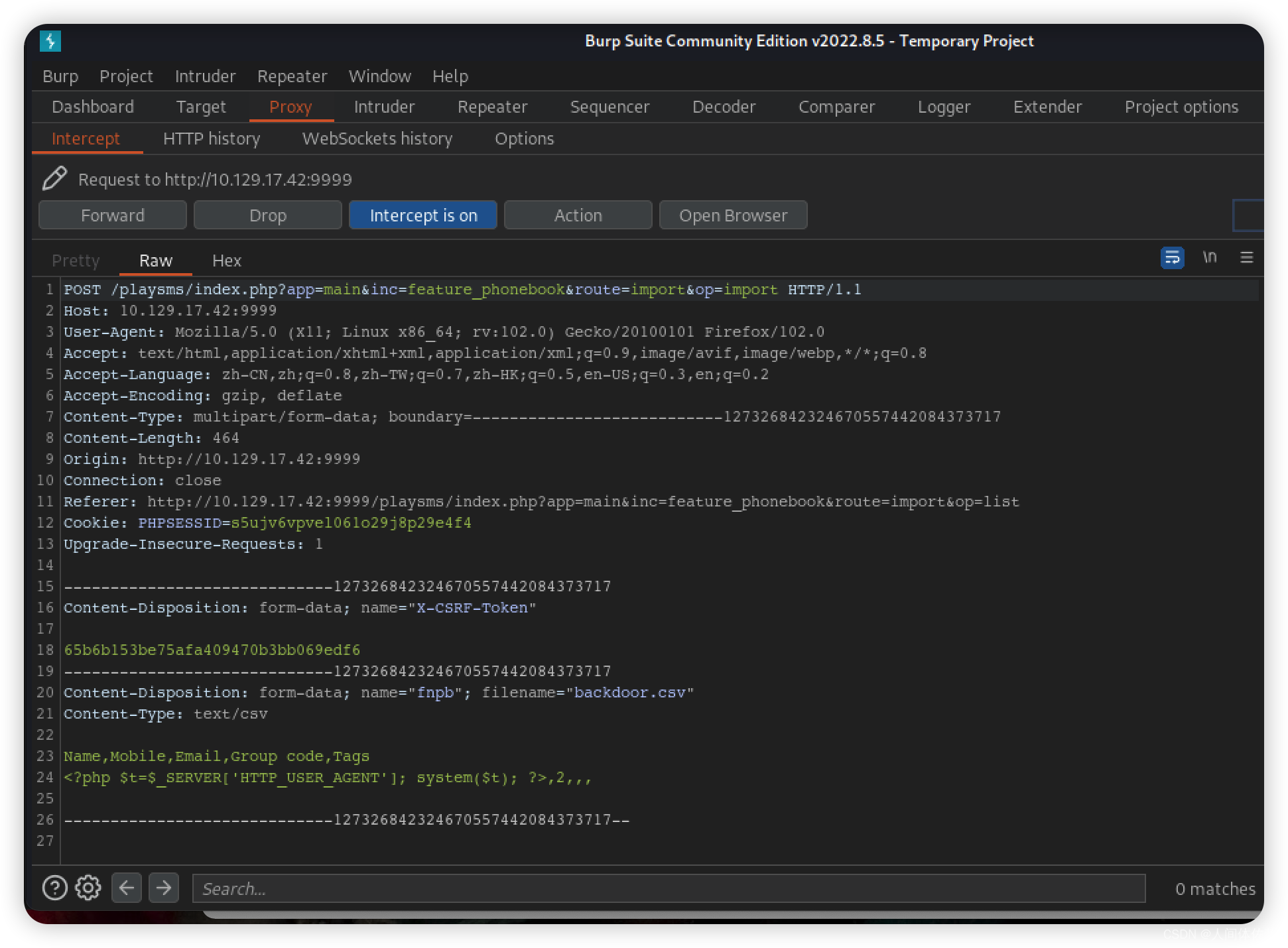This screenshot has width=1288, height=948.
Task: Toggle the Intercept is on button
Action: coord(423,215)
